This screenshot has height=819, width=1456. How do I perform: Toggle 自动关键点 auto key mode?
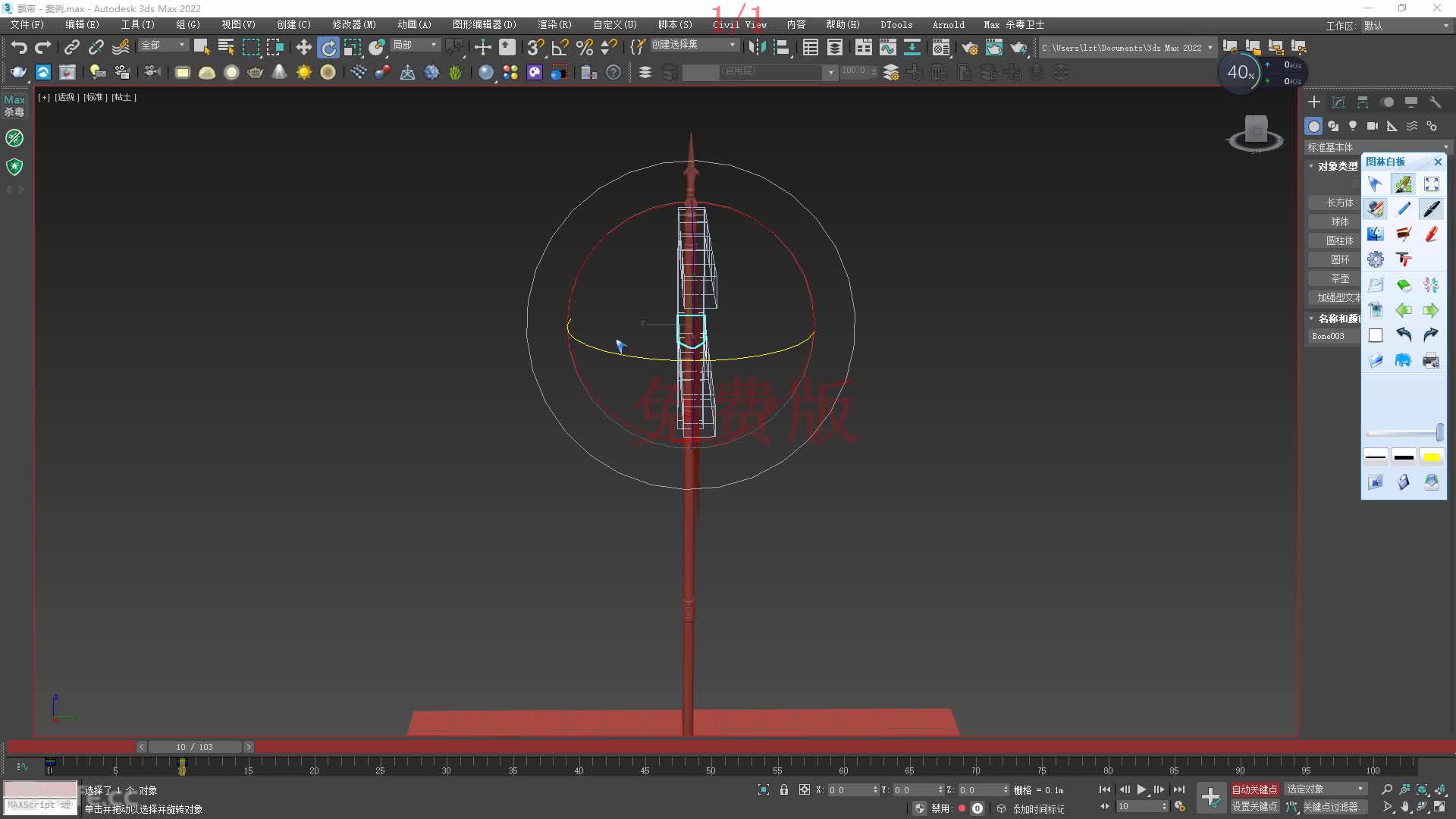[x=1254, y=789]
